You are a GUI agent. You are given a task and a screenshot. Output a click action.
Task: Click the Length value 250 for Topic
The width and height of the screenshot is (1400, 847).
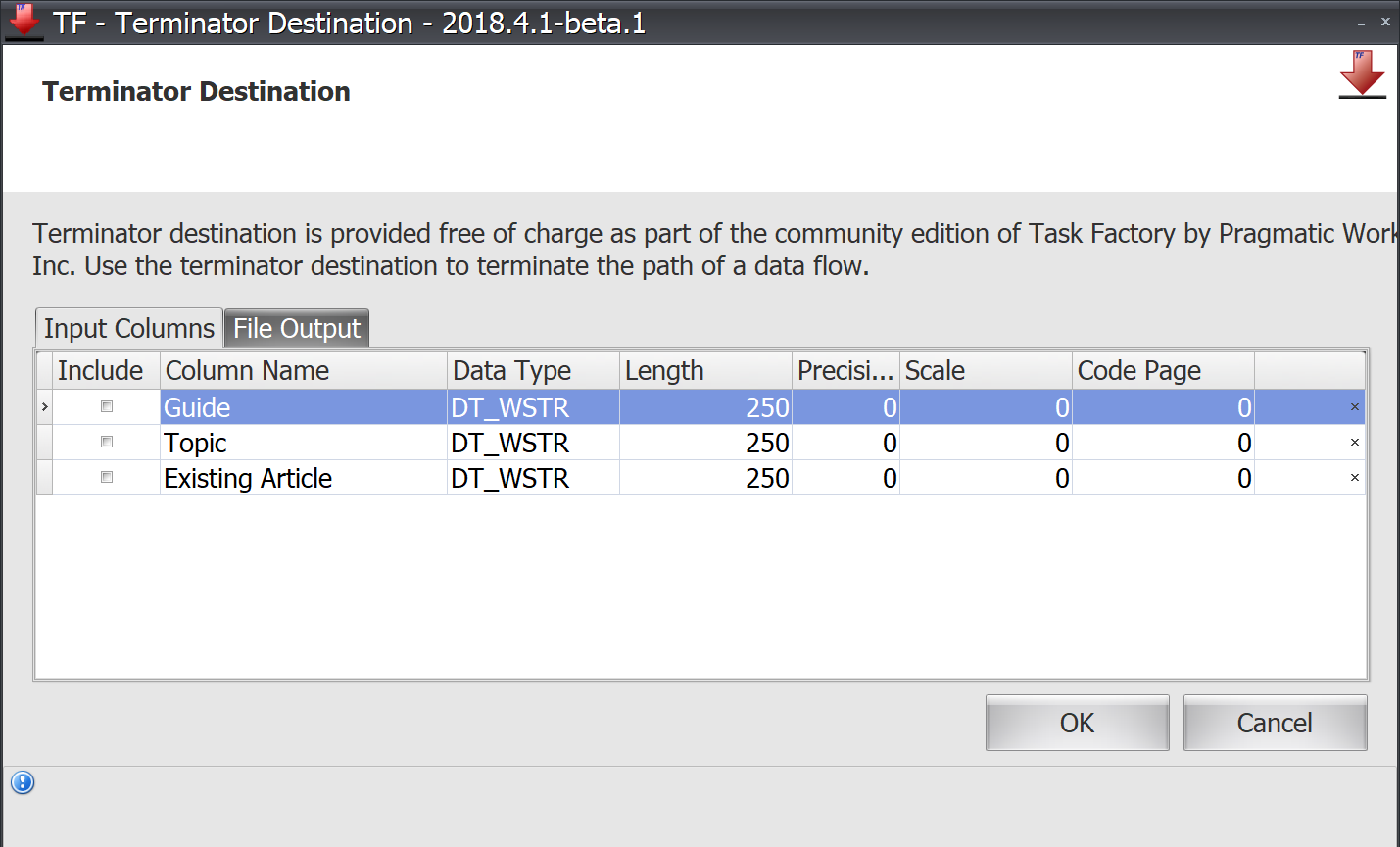pos(705,443)
